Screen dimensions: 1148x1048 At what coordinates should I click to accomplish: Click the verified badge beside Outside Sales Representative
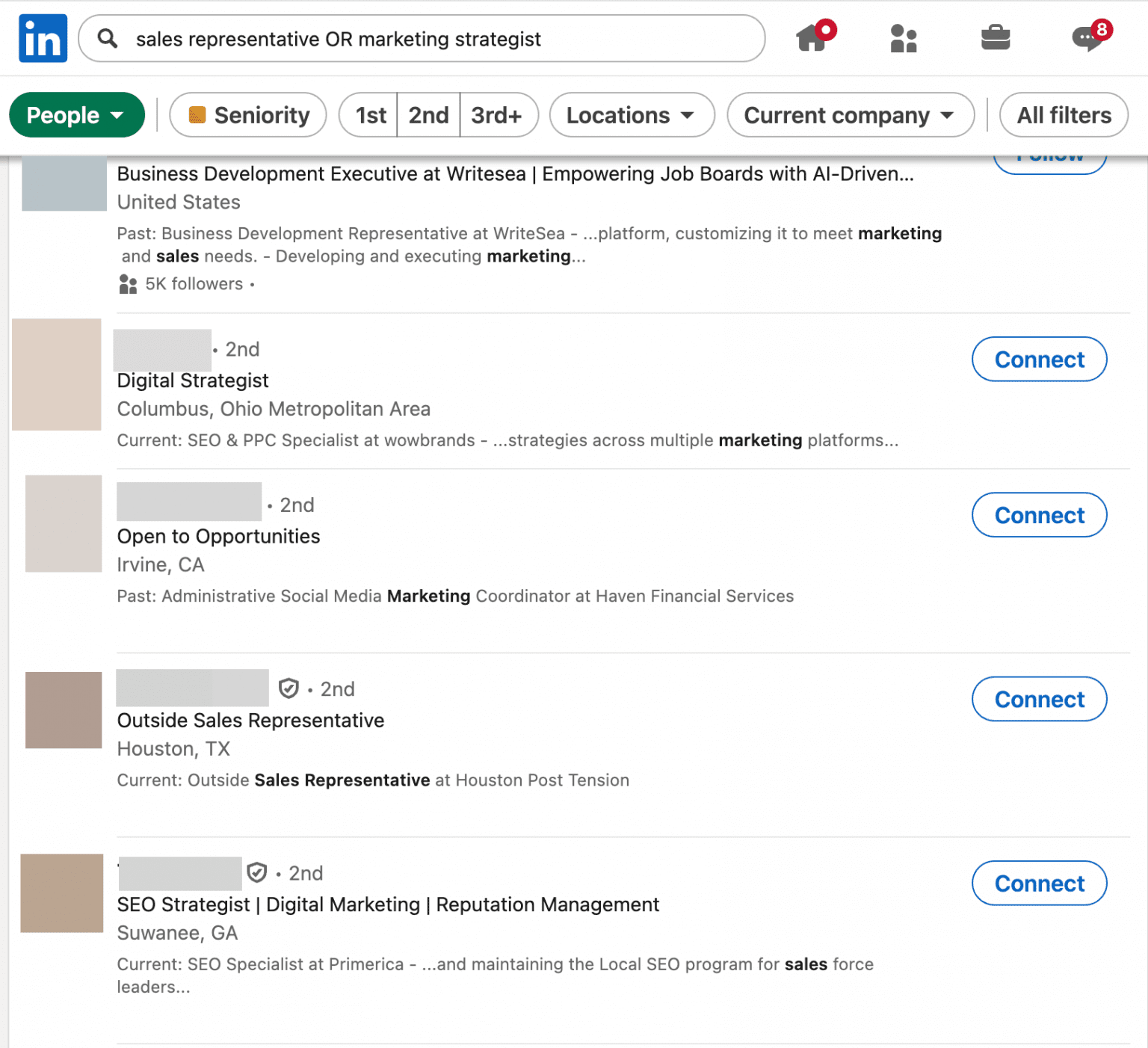(288, 688)
